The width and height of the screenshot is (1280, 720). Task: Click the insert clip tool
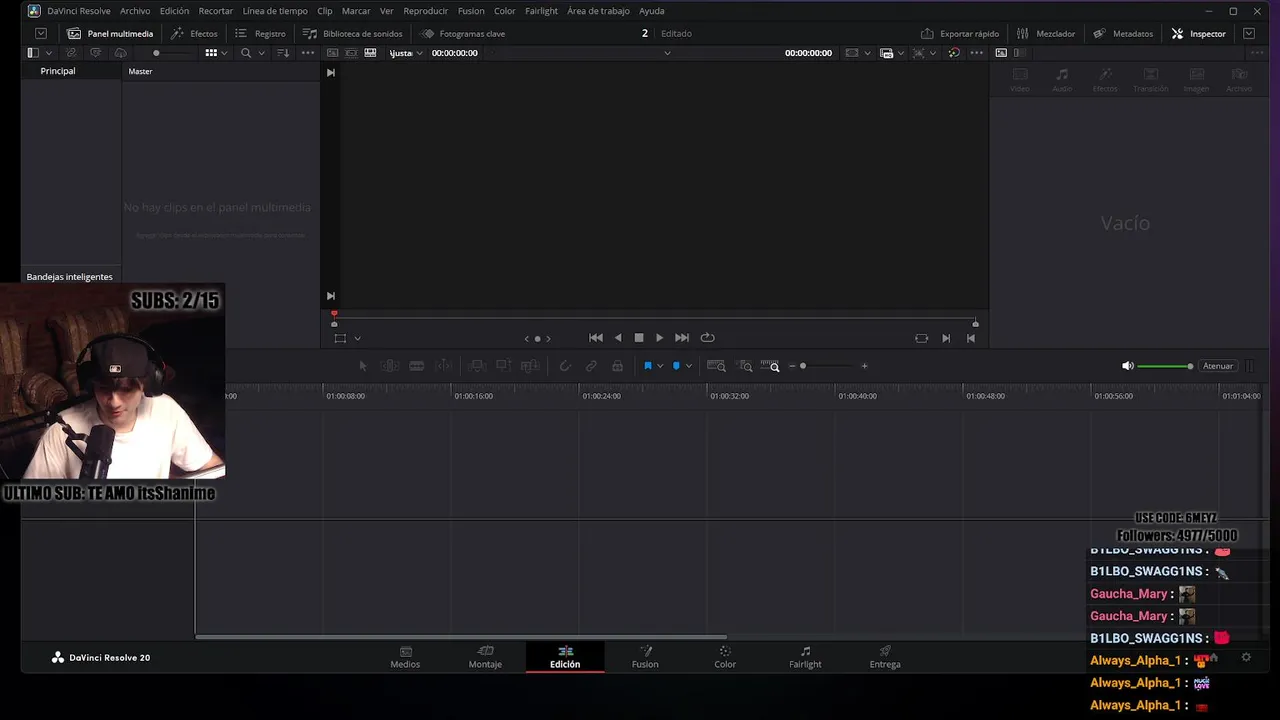[478, 366]
